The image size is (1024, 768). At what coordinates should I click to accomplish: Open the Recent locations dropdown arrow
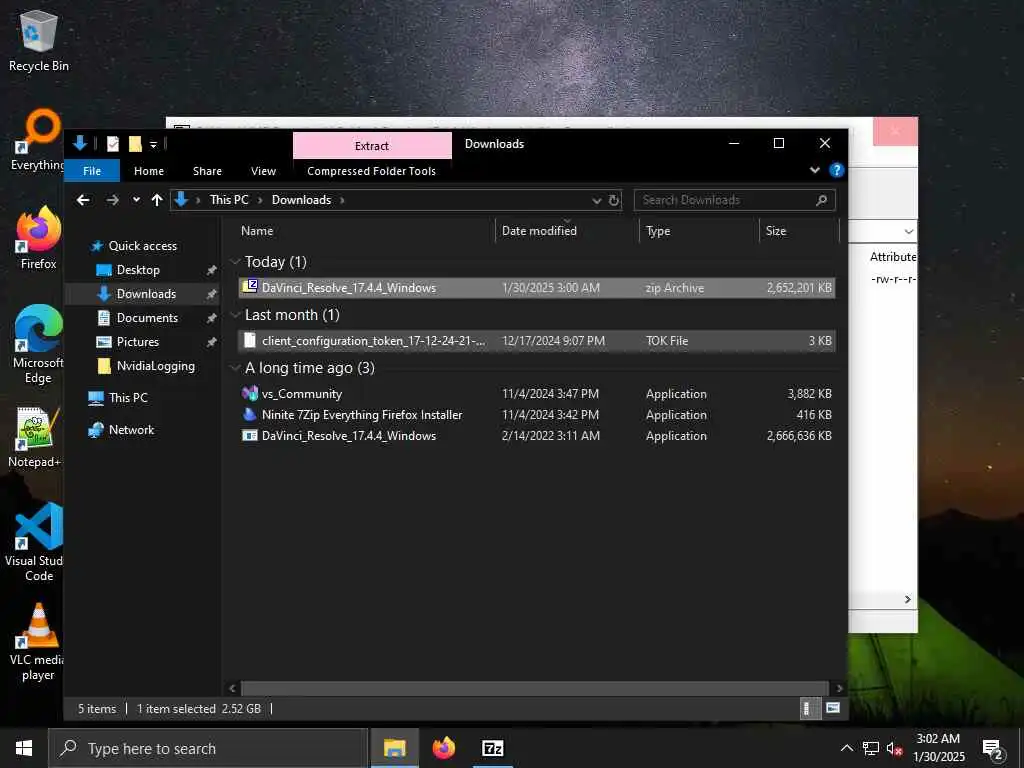coord(136,200)
